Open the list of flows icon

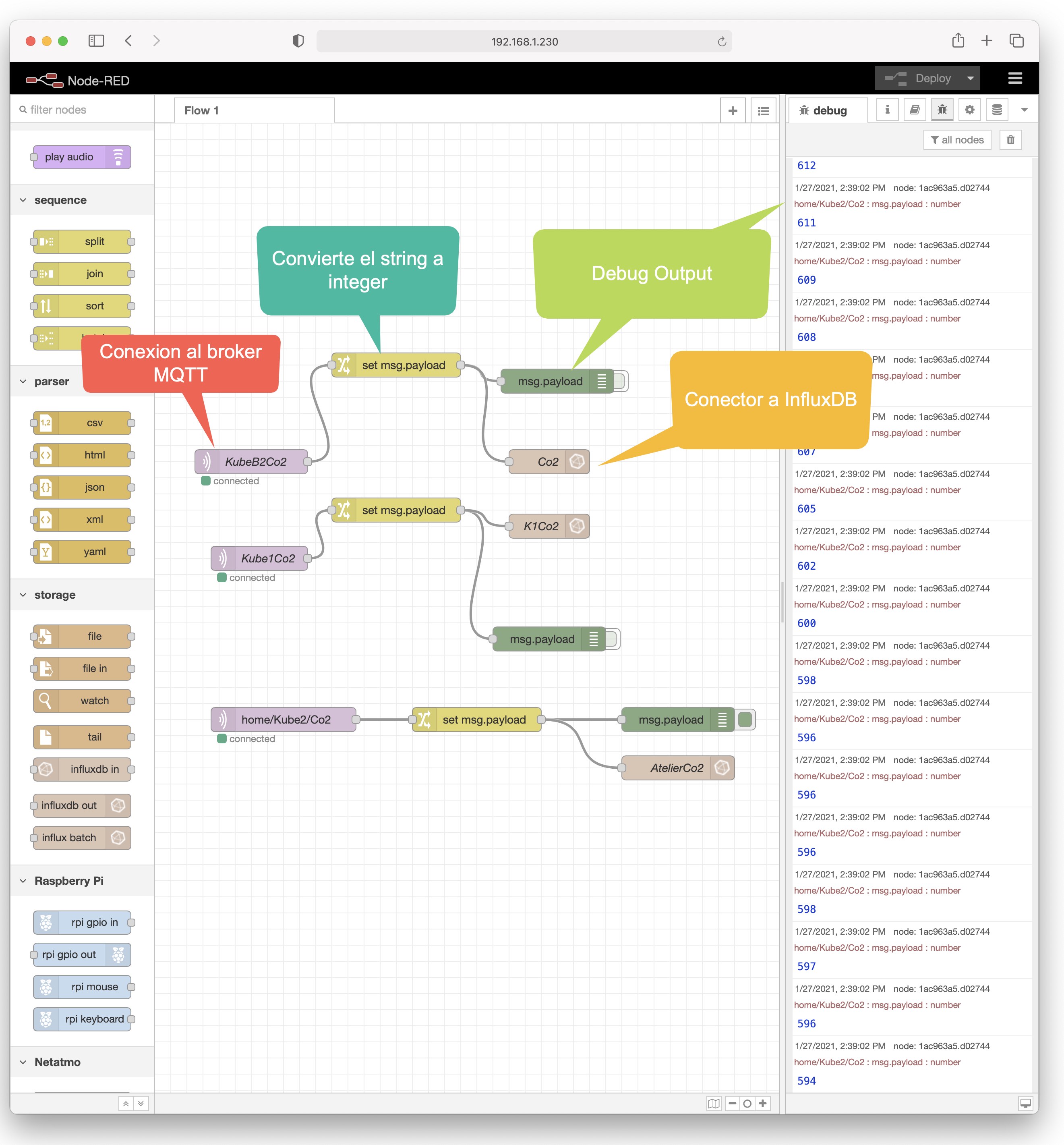click(x=764, y=110)
